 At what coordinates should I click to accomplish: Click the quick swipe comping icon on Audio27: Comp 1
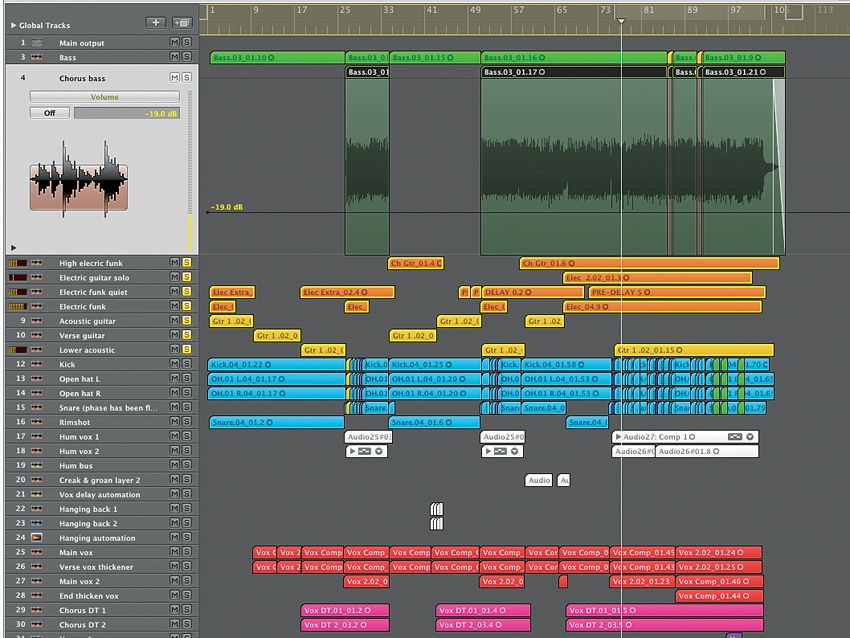coord(733,437)
